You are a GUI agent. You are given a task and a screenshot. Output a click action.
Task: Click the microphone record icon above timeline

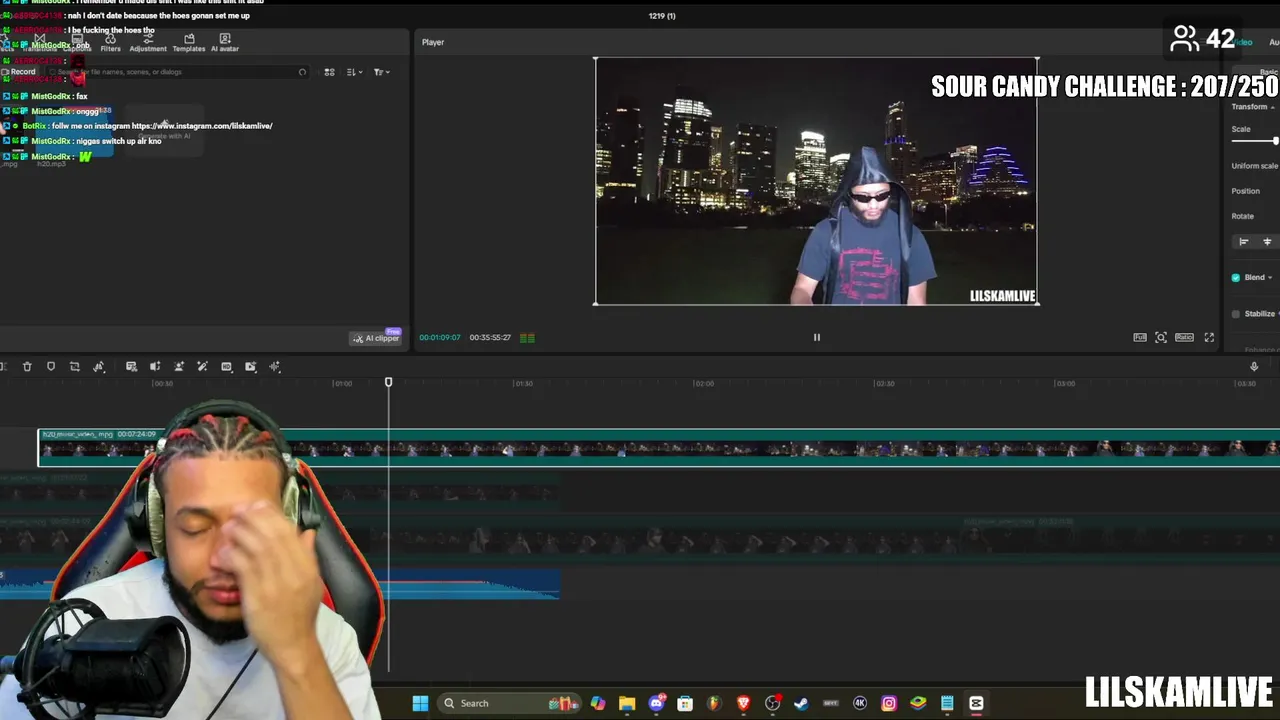1254,367
